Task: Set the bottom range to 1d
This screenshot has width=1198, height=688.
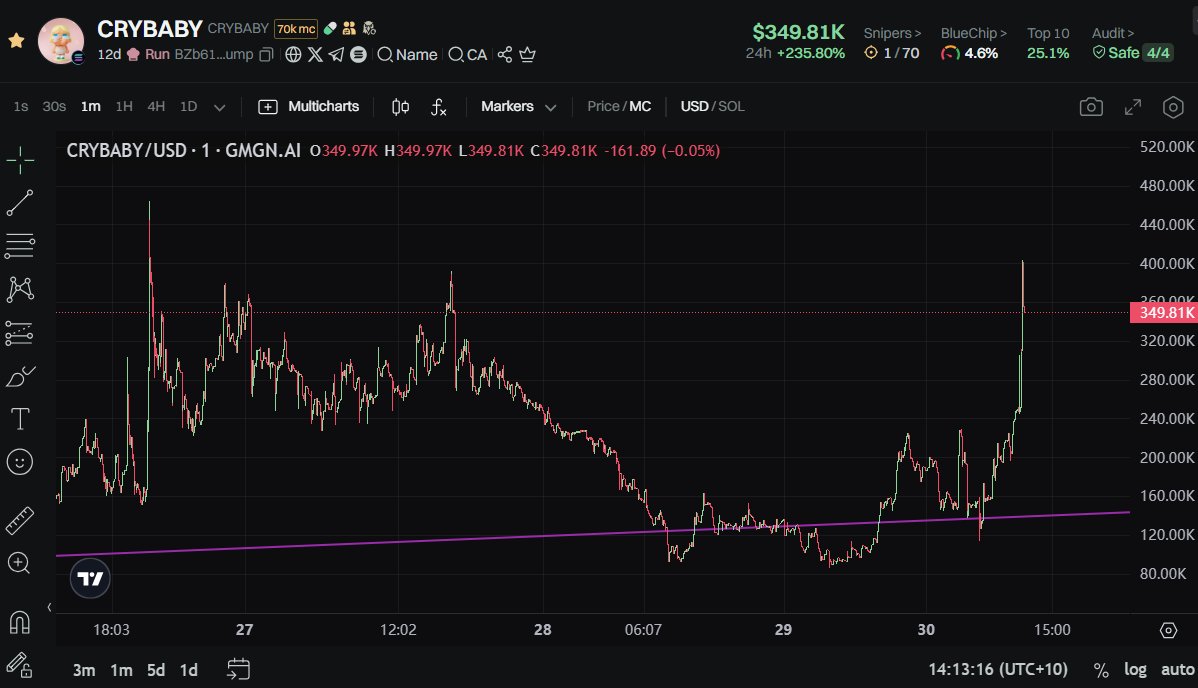Action: click(x=189, y=670)
